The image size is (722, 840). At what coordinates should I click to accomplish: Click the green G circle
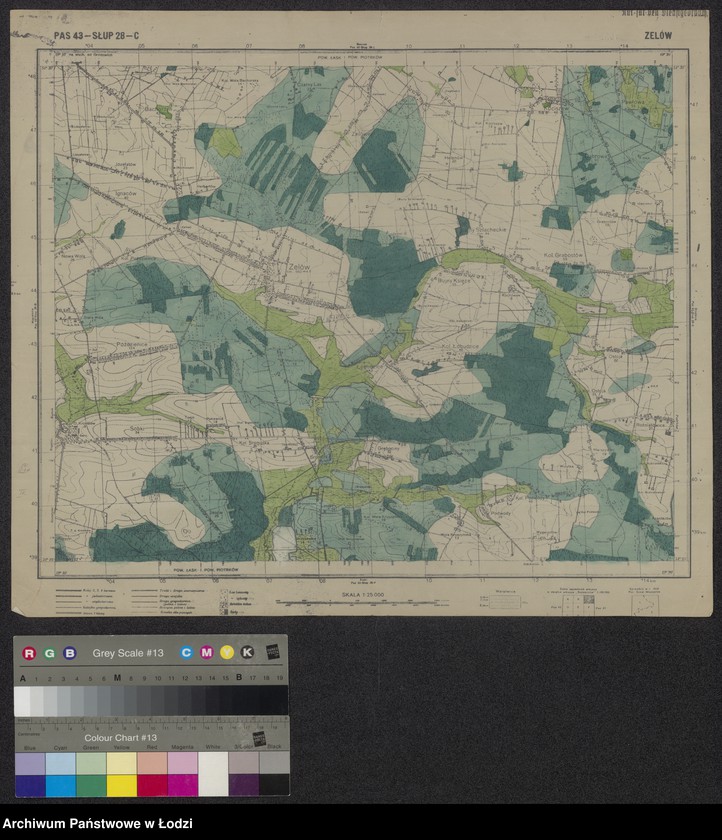[49, 653]
